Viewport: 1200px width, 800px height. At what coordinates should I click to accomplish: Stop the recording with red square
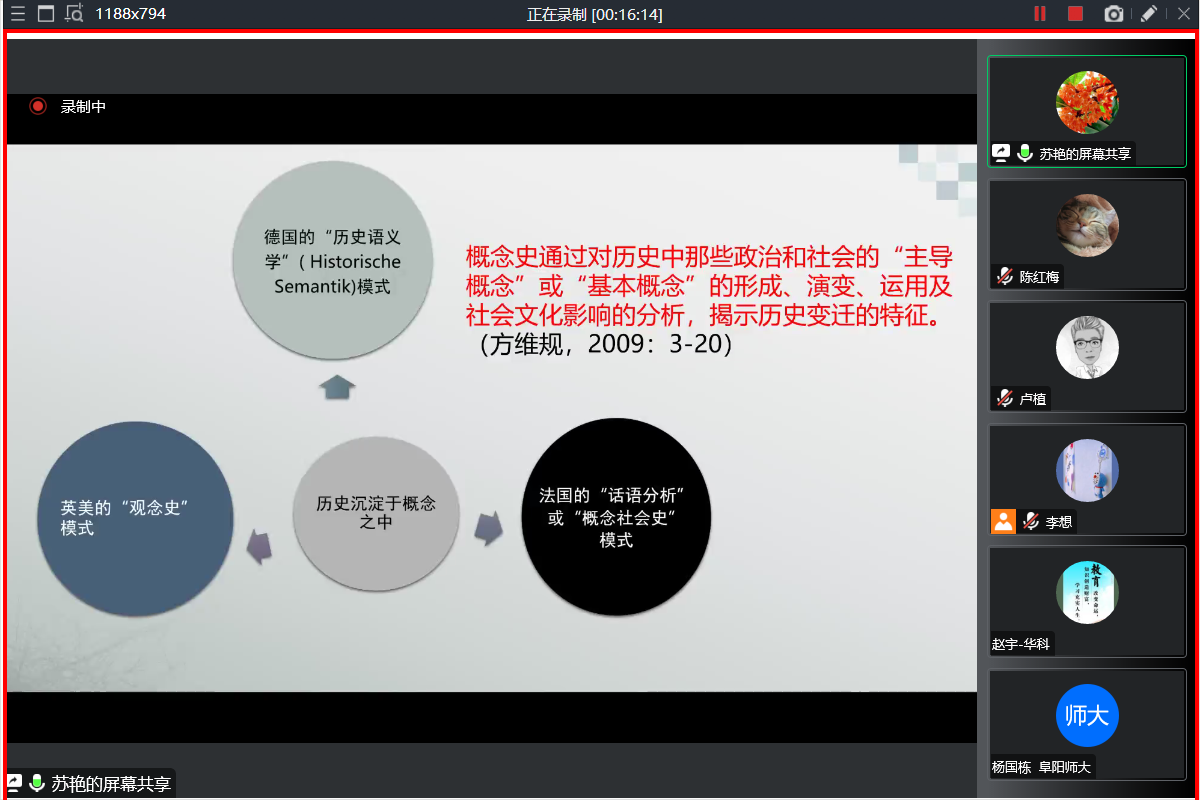coord(1075,14)
